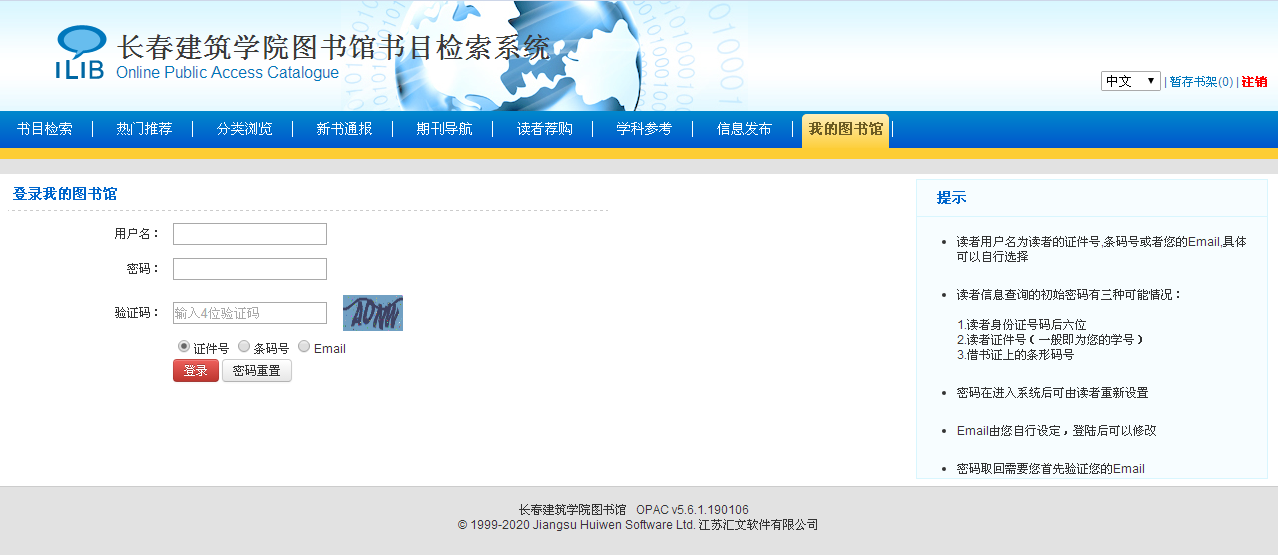Click the 注销 logout link
This screenshot has height=555, width=1278.
tap(1254, 82)
